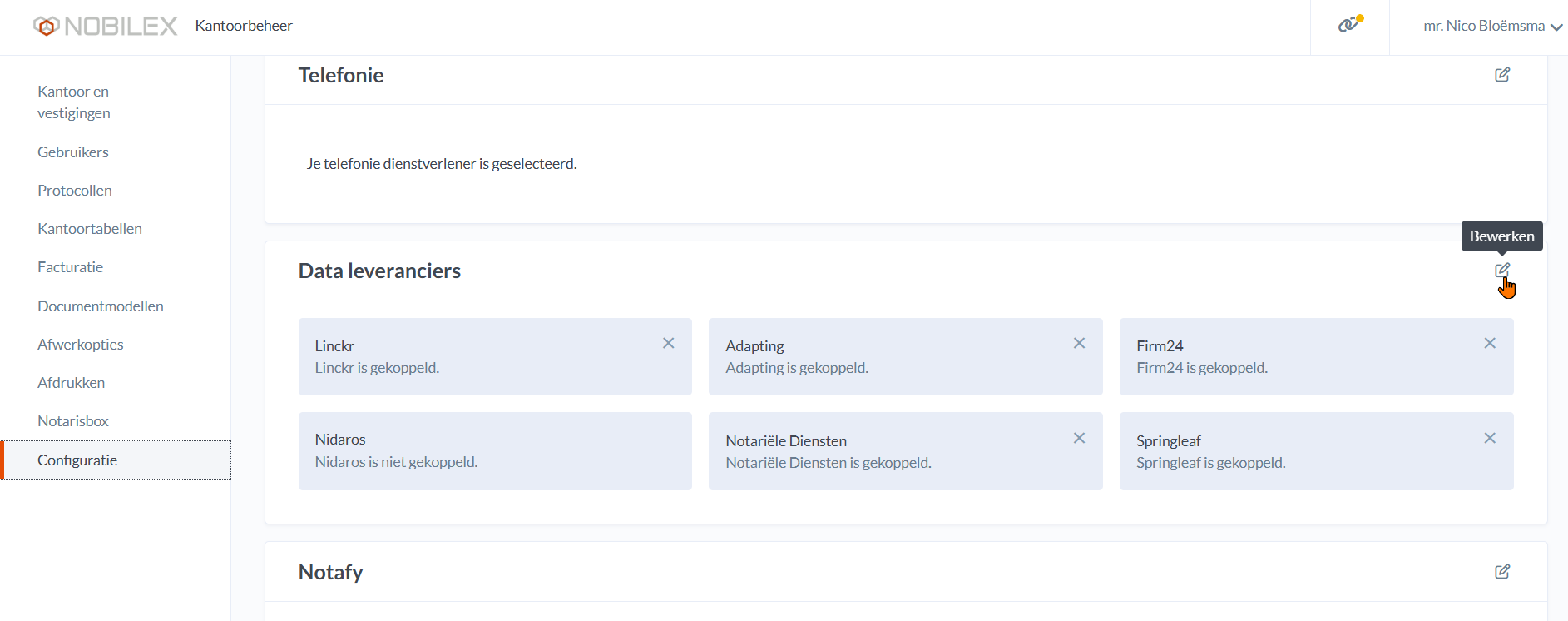This screenshot has width=1568, height=621.
Task: Click the Nidaros supplier card
Action: pos(495,450)
